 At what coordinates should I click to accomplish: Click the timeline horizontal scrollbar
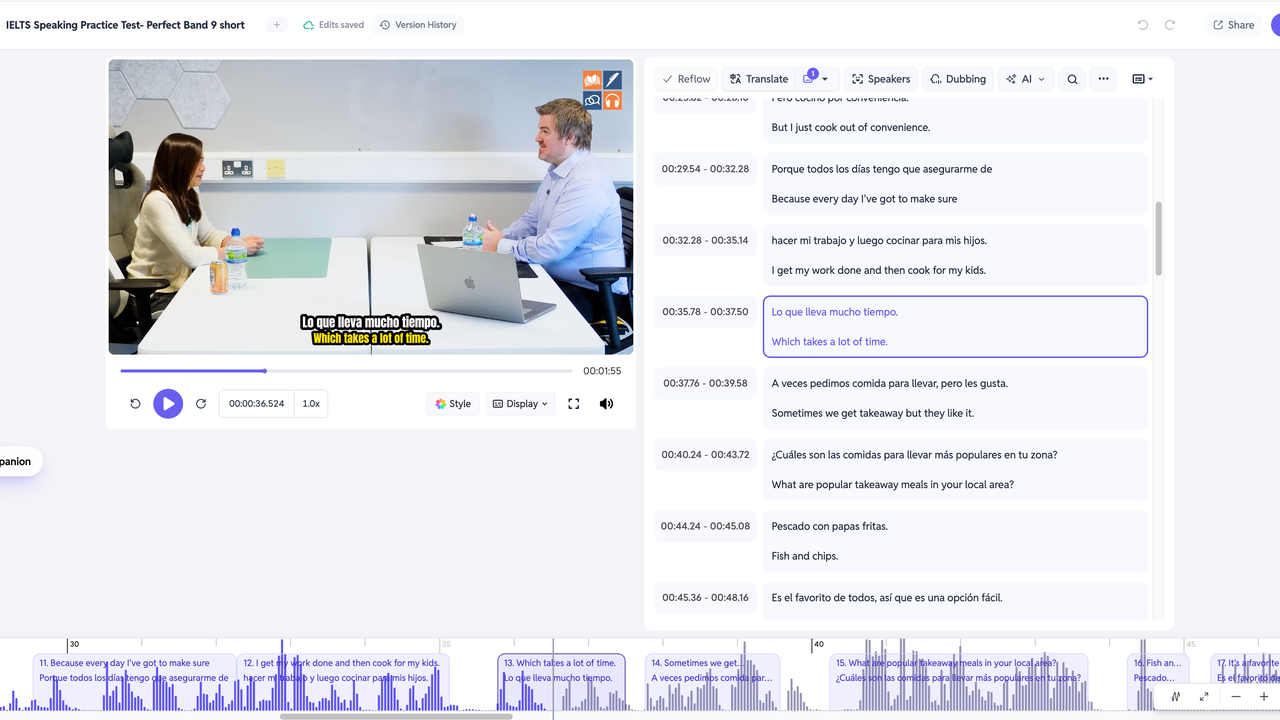396,716
